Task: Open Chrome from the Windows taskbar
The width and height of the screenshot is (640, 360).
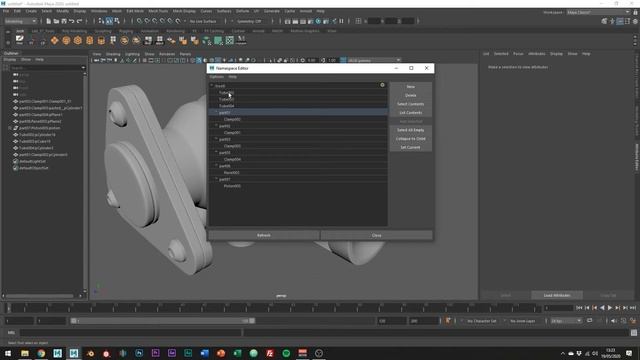Action: 41,353
